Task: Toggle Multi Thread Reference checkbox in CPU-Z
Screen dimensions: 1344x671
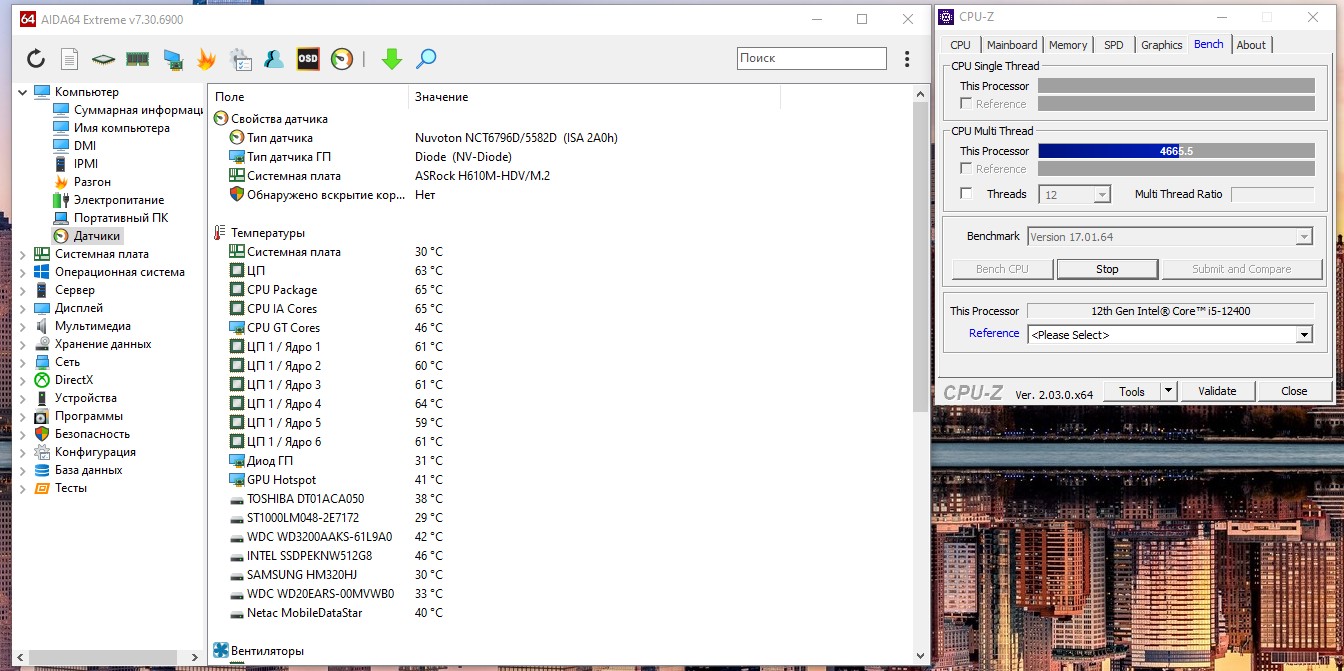Action: 966,168
